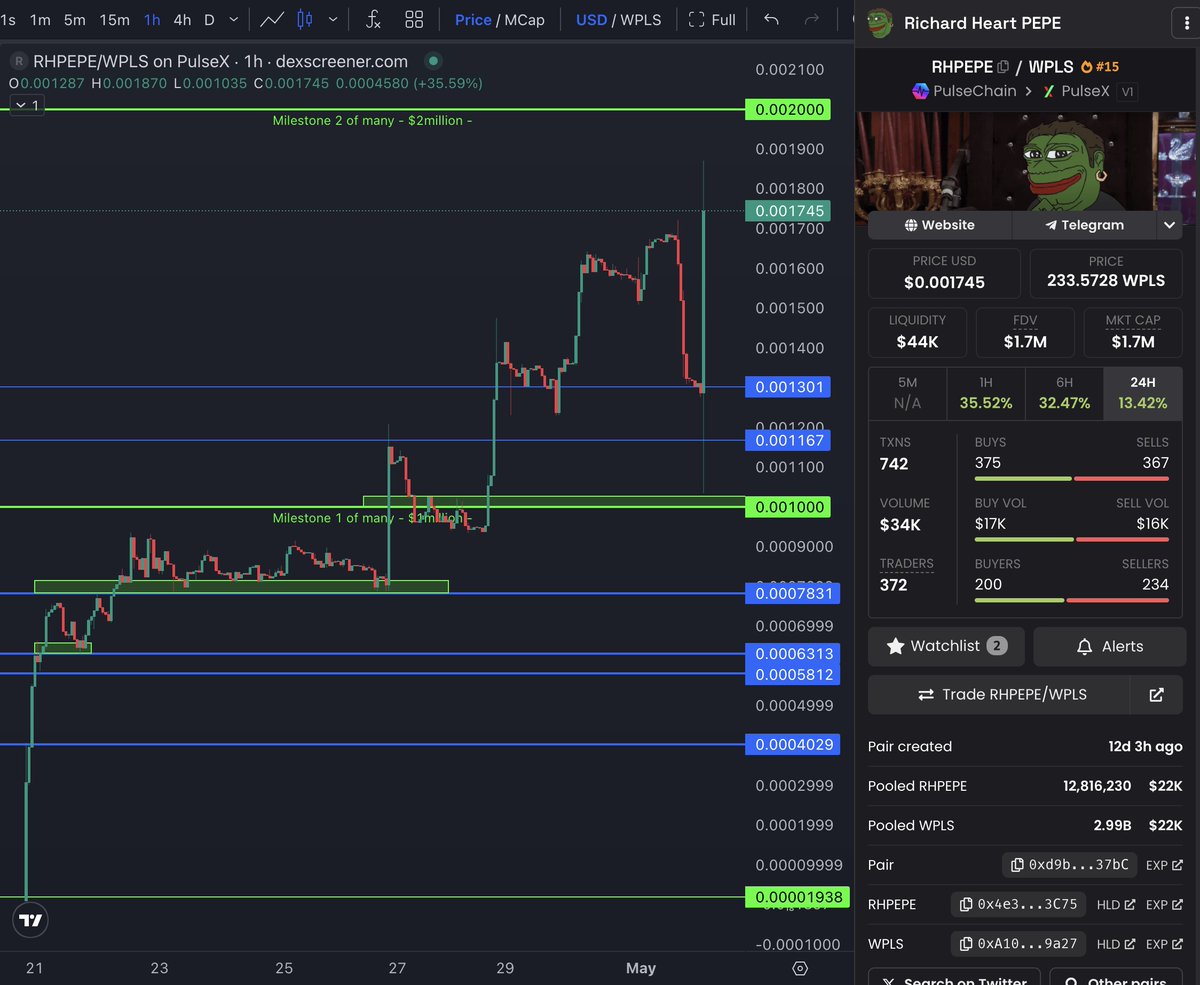The image size is (1200, 985).
Task: Click the Watchlist star button
Action: point(946,646)
